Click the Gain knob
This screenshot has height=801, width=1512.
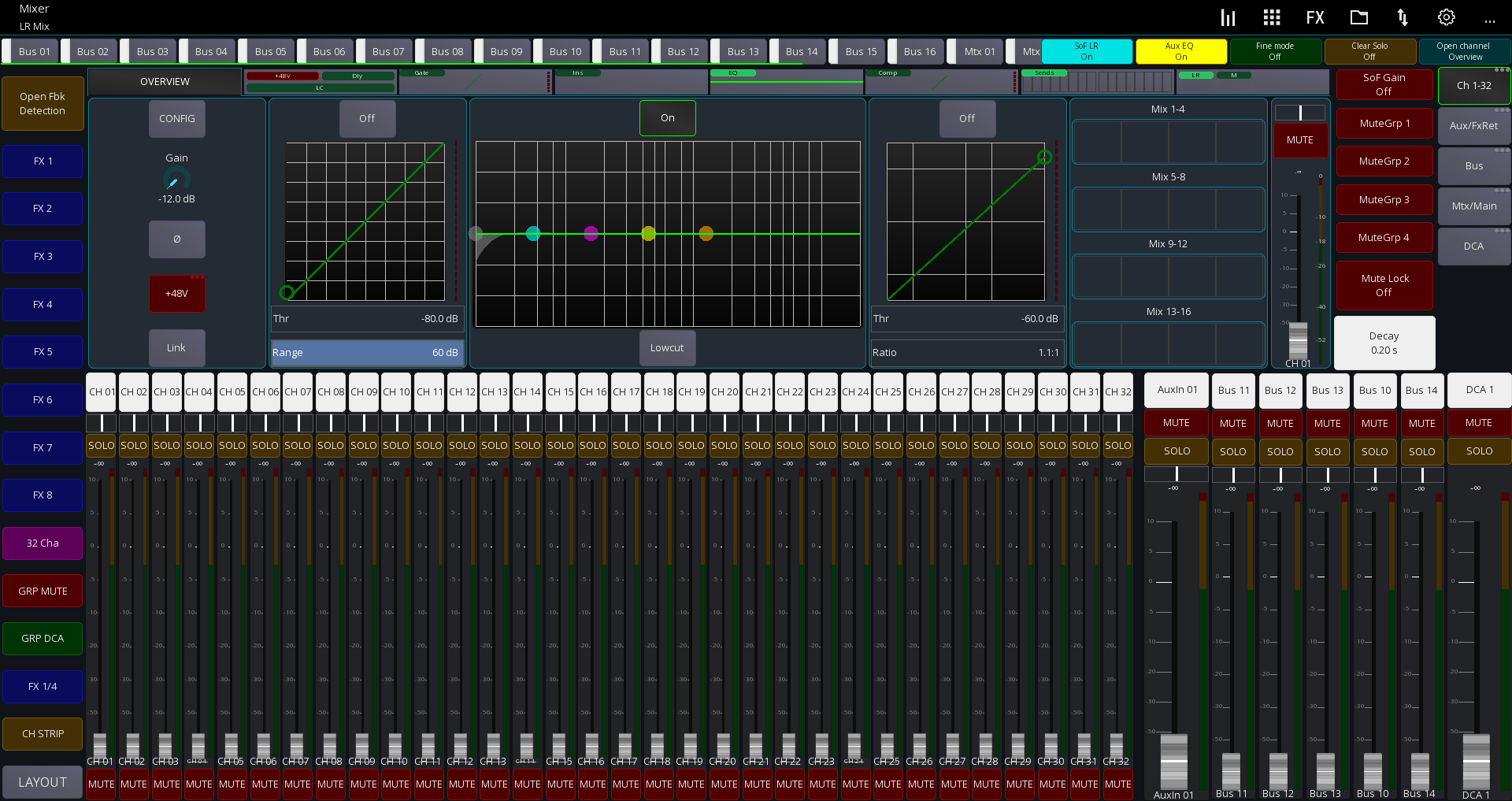(176, 180)
